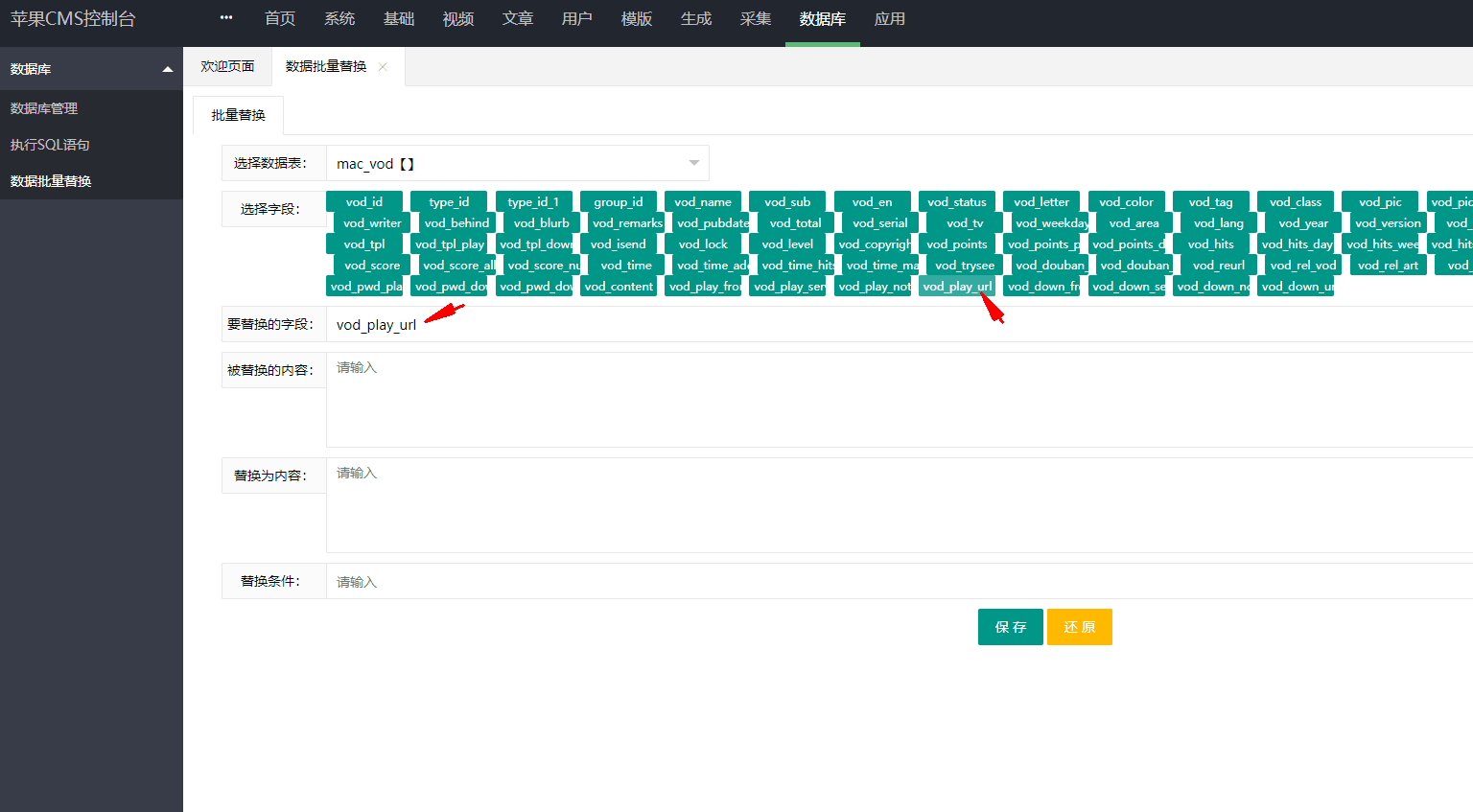Click the orange 还原 button
Screen dimensions: 1473x812
[x=1079, y=627]
